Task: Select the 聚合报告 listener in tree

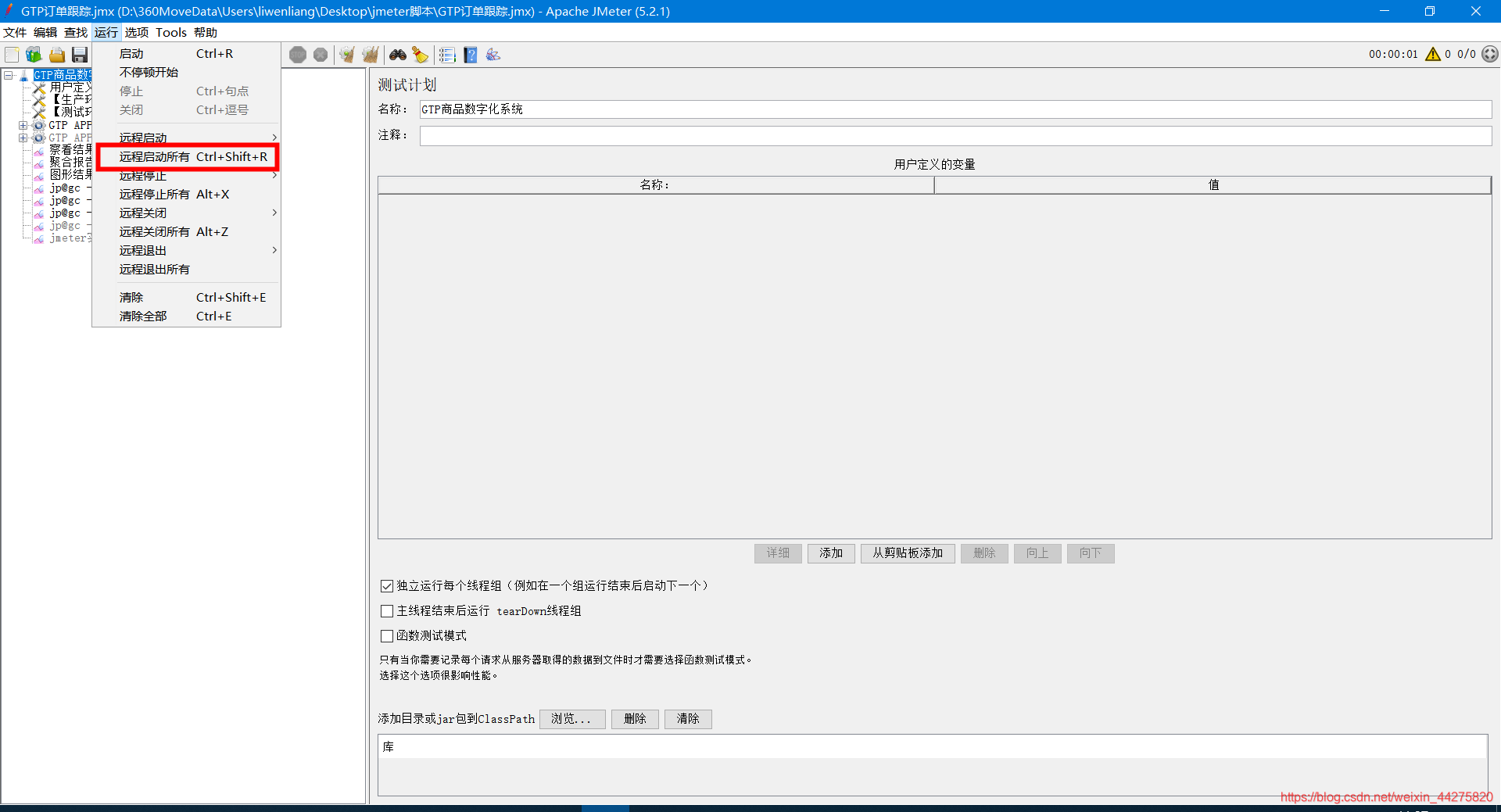Action: pos(70,163)
